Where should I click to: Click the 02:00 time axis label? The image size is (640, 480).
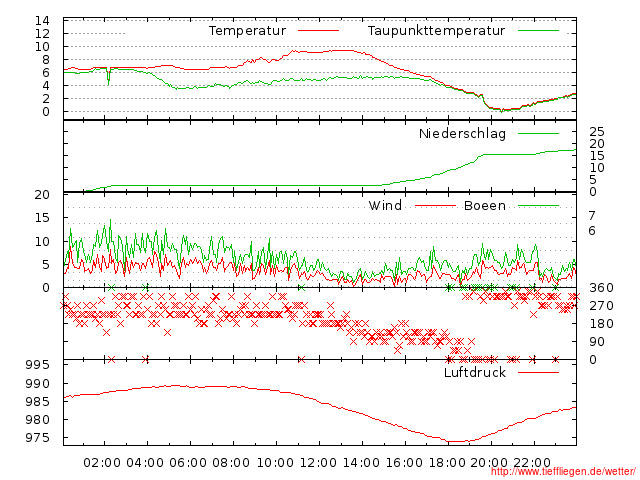tap(102, 463)
